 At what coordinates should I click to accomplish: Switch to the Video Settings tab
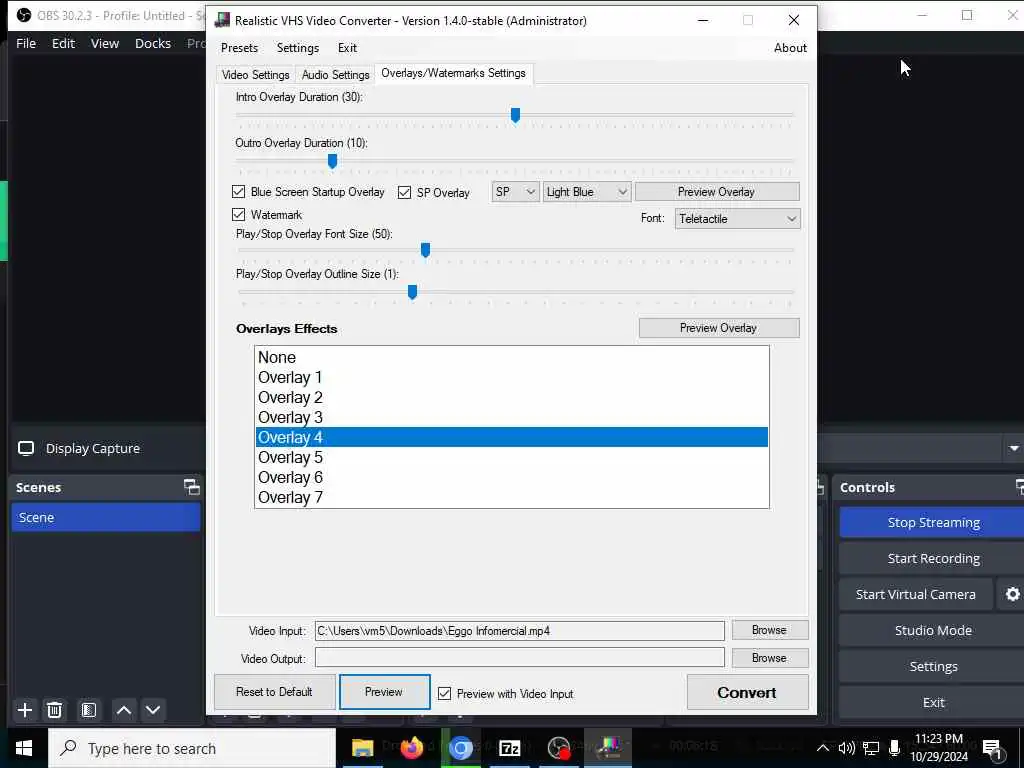pos(255,74)
